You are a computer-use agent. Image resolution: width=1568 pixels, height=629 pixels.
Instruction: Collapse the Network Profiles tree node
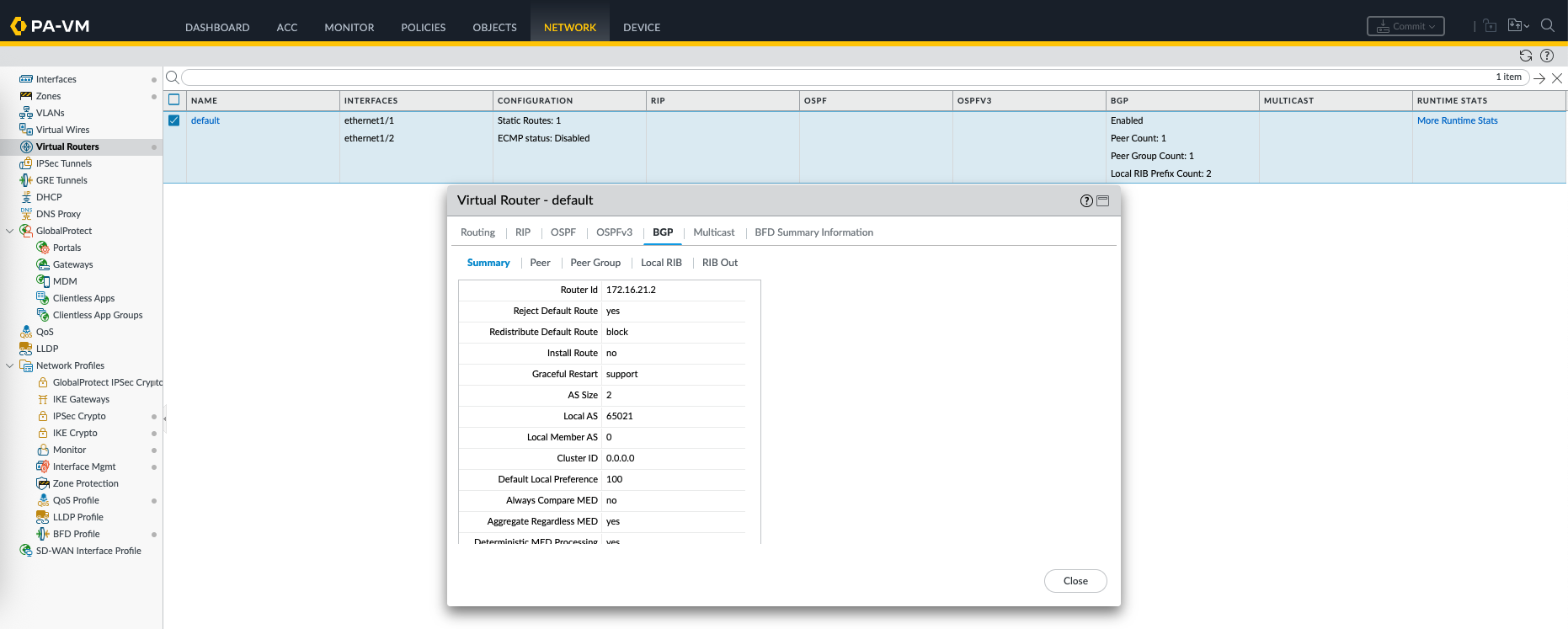pyautogui.click(x=10, y=365)
